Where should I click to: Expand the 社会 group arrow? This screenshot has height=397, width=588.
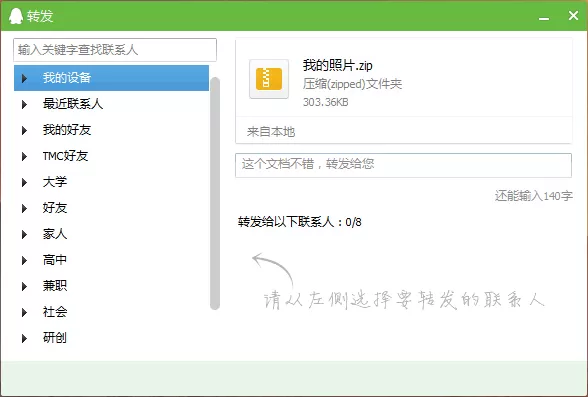[x=24, y=313]
